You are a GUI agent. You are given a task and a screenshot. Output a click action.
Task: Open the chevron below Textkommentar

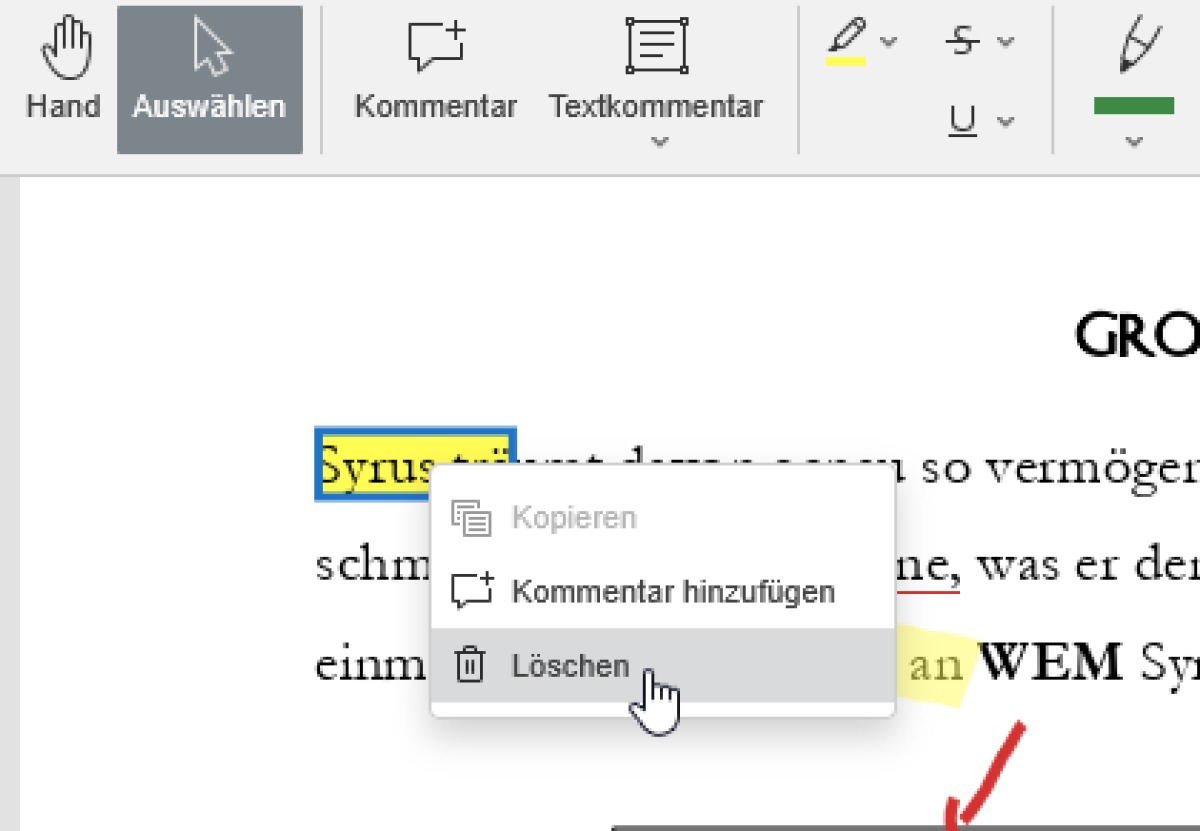(x=658, y=142)
